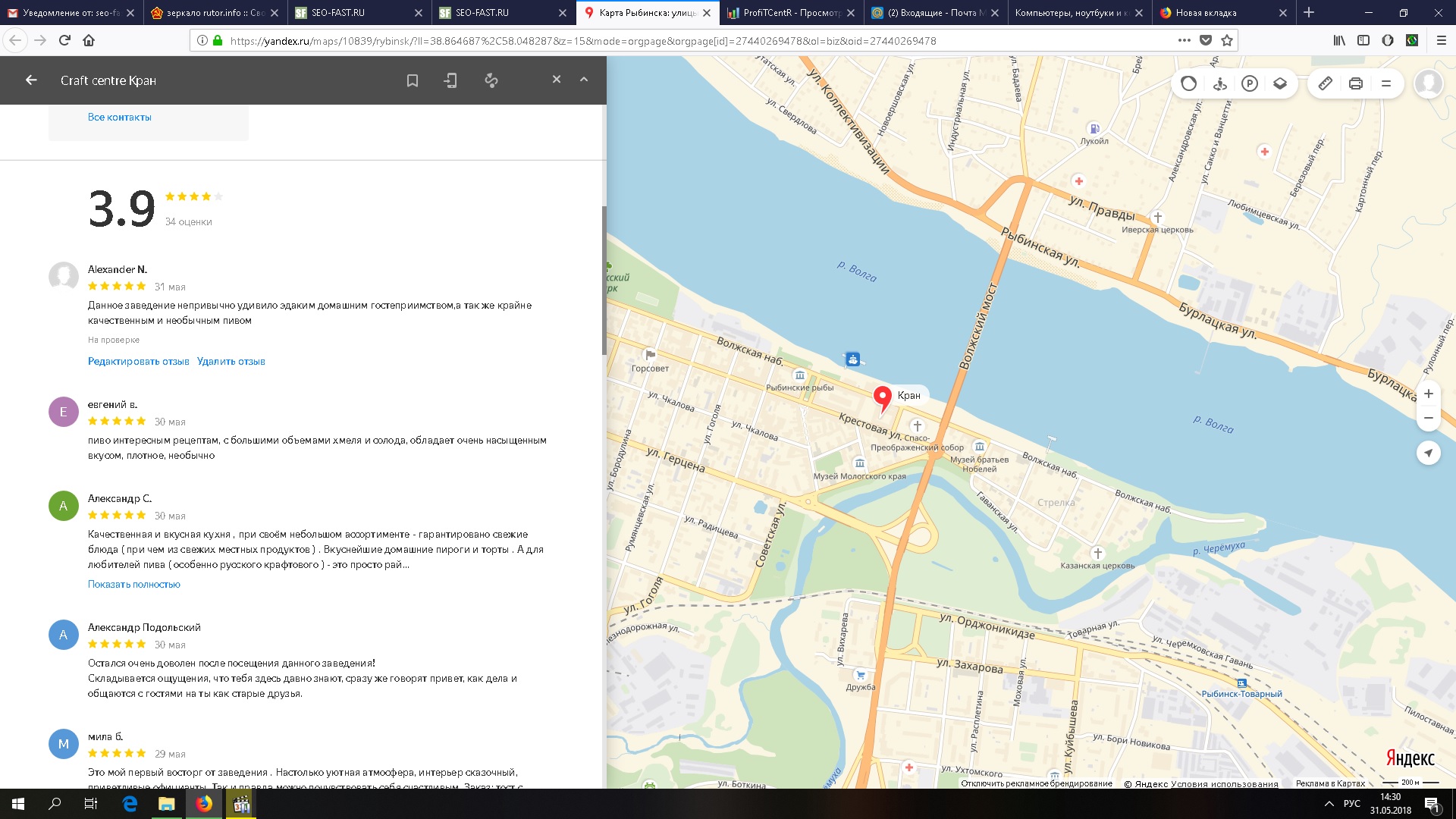Reload the current page
The height and width of the screenshot is (819, 1456).
pos(64,41)
